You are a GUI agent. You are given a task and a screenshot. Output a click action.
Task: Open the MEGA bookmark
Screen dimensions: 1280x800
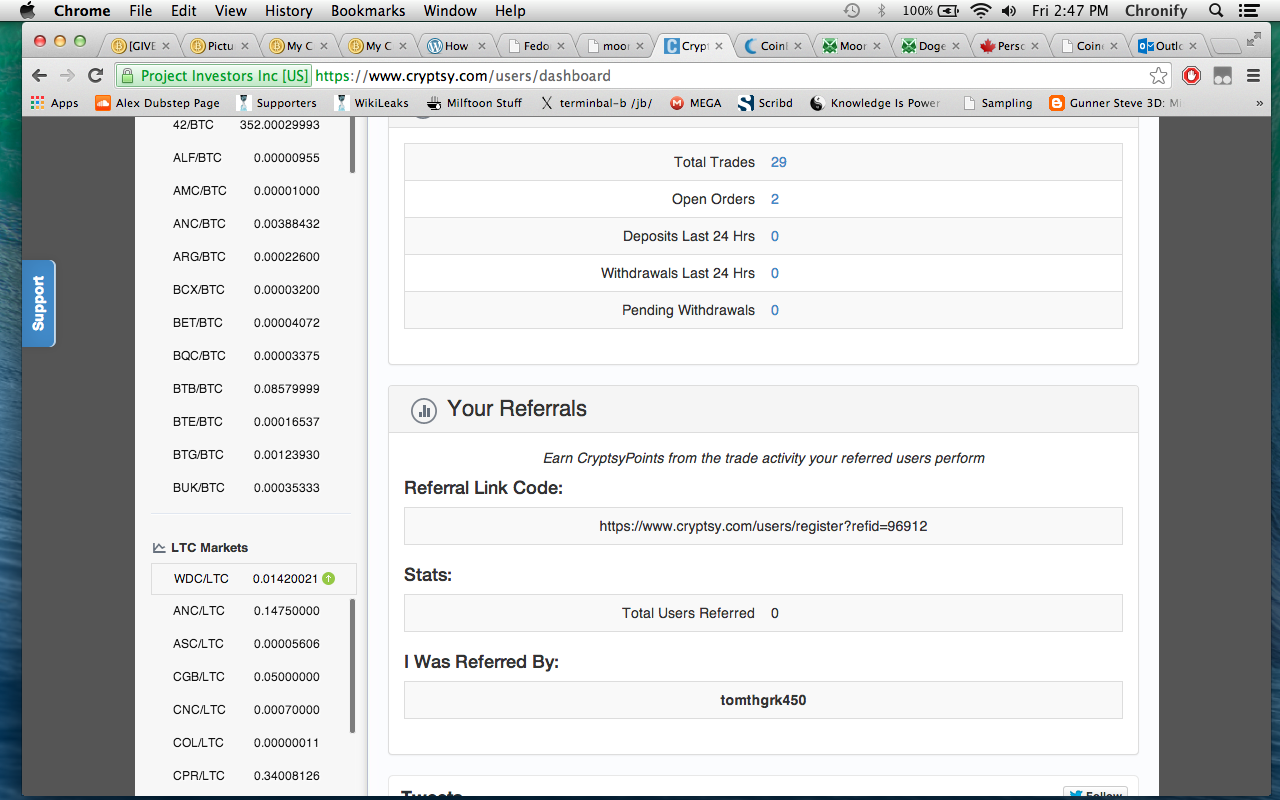click(x=695, y=103)
